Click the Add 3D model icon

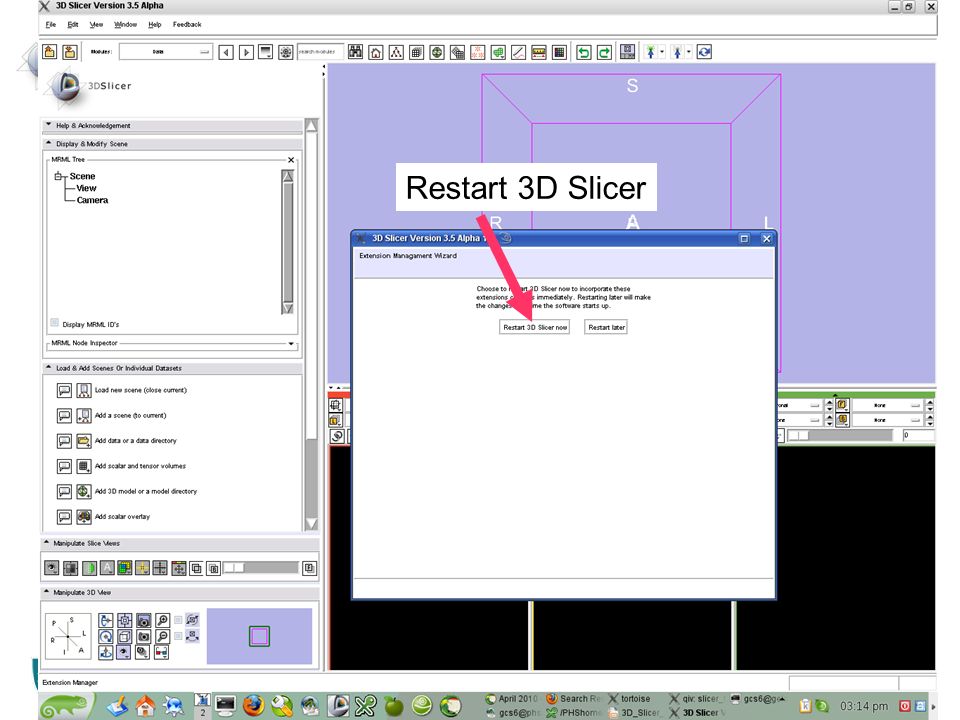[84, 491]
